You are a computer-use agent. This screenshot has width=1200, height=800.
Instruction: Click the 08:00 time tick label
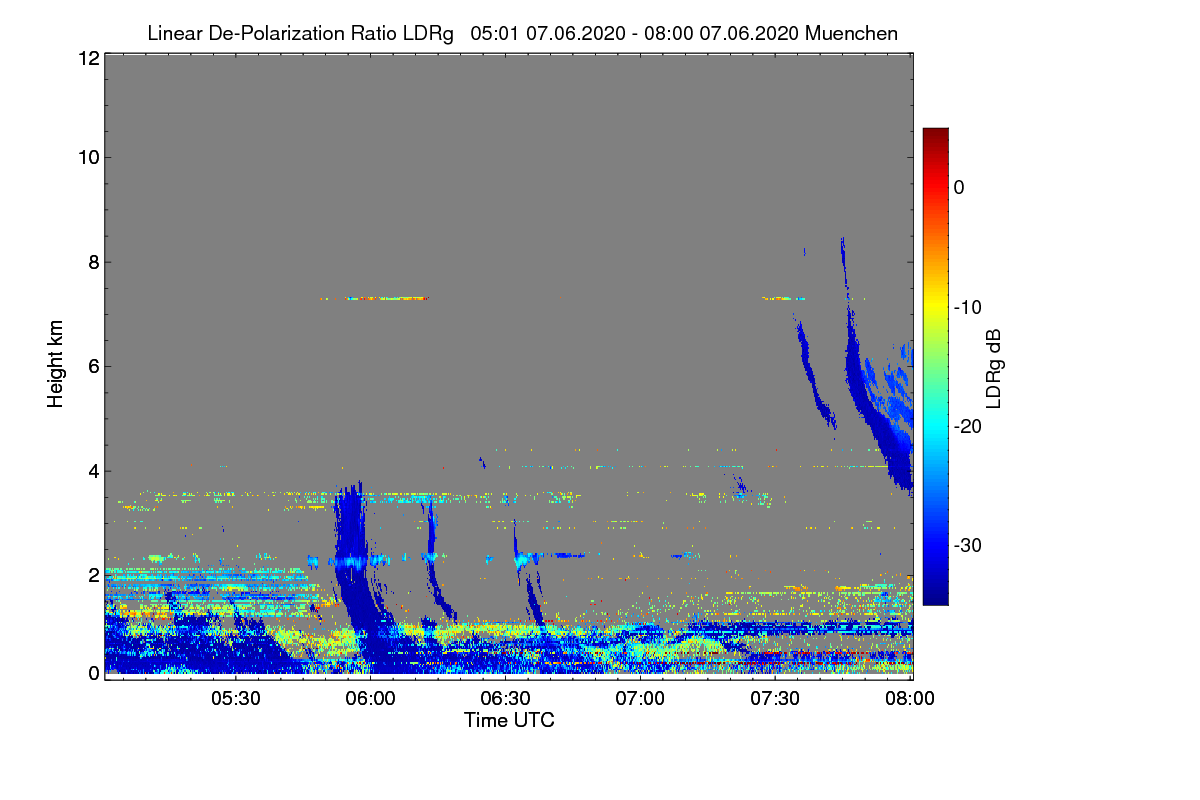pyautogui.click(x=910, y=698)
